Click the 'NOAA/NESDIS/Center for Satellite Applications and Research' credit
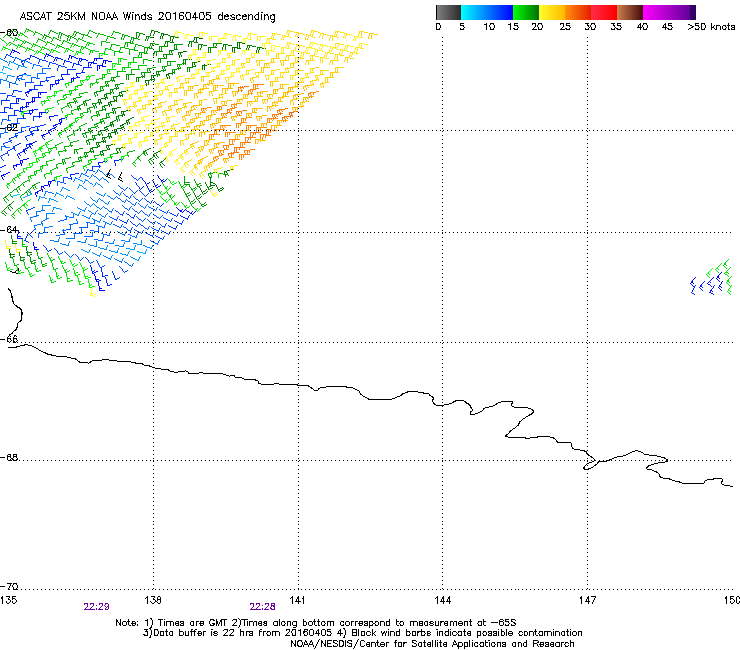Viewport: 740px width, 650px height. click(432, 644)
